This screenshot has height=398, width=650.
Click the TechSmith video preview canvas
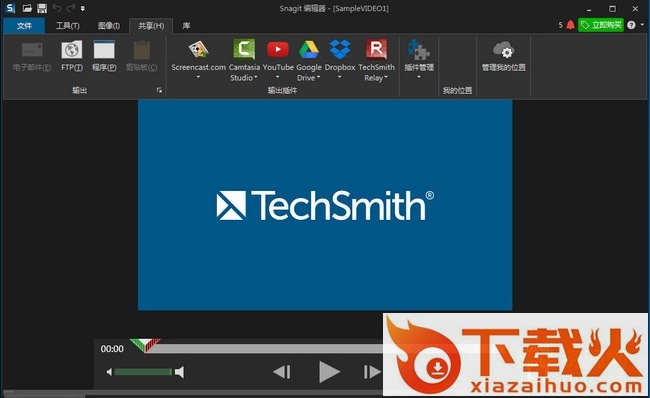[x=325, y=205]
